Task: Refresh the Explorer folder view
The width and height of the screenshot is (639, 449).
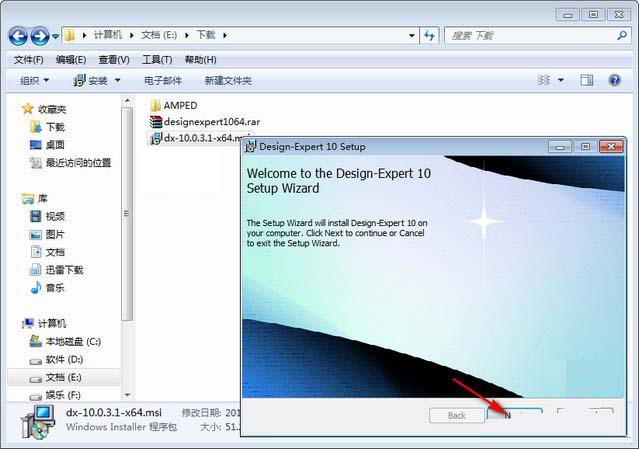Action: (x=429, y=35)
